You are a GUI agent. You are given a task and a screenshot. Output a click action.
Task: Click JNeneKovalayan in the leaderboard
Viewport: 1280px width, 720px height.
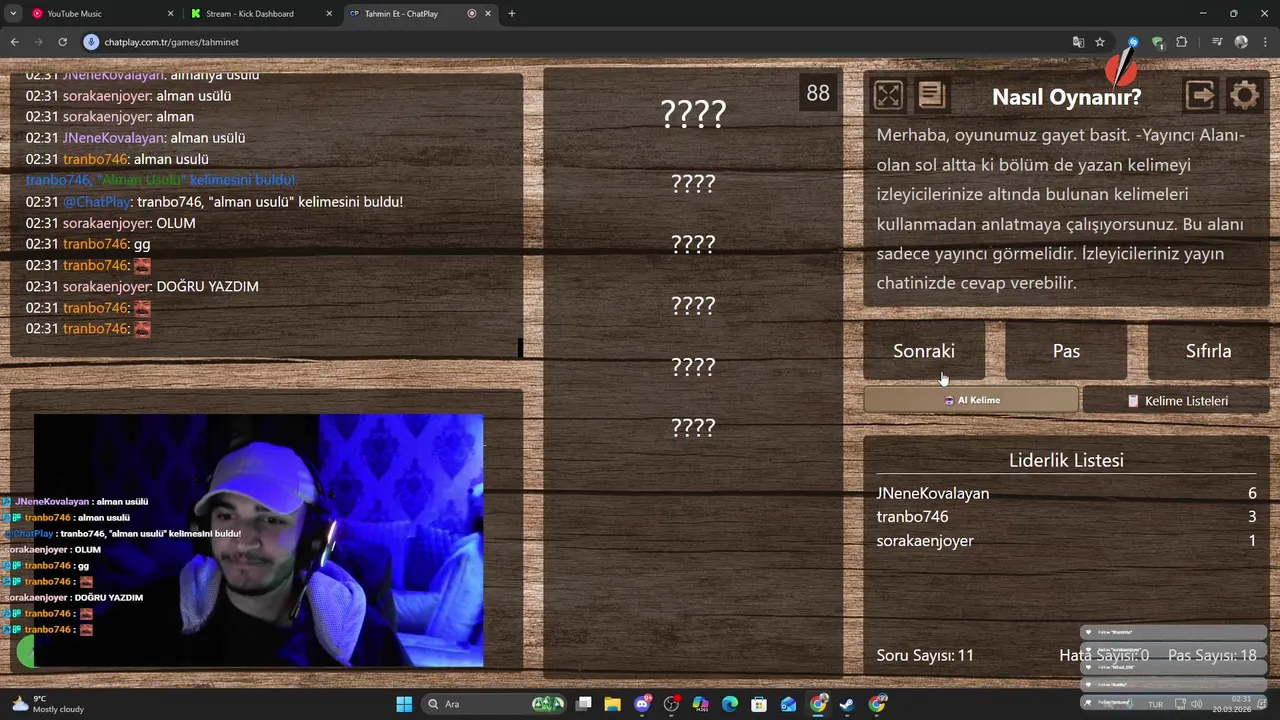(933, 493)
